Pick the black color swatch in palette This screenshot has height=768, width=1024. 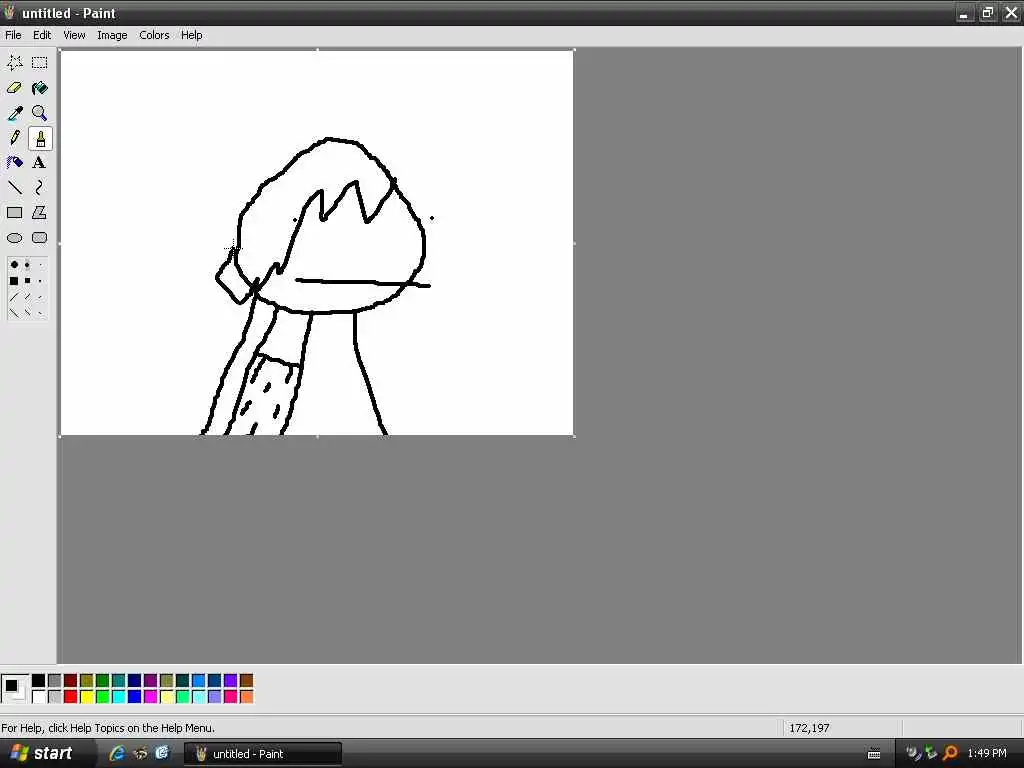[x=39, y=681]
